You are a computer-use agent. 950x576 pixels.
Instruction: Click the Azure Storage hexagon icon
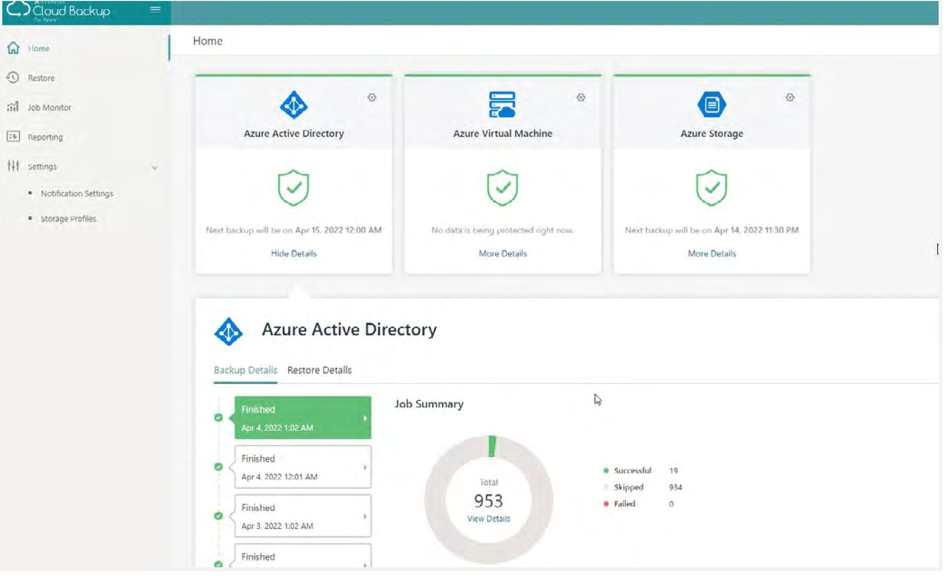(714, 105)
